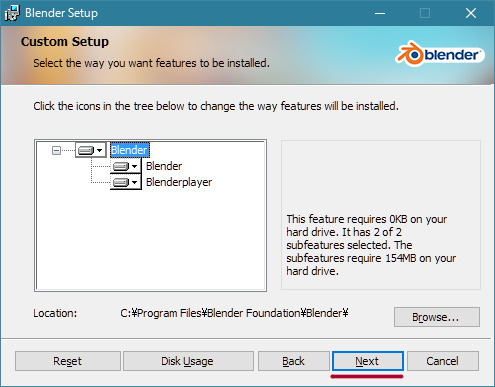495x387 pixels.
Task: Click the Reset button
Action: pos(68,361)
